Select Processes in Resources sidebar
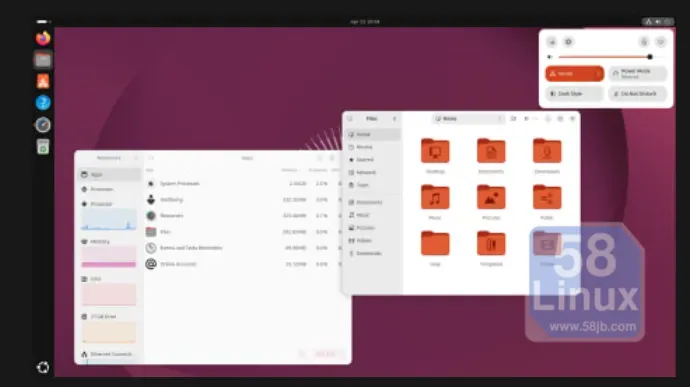This screenshot has height=387, width=690. (109, 189)
